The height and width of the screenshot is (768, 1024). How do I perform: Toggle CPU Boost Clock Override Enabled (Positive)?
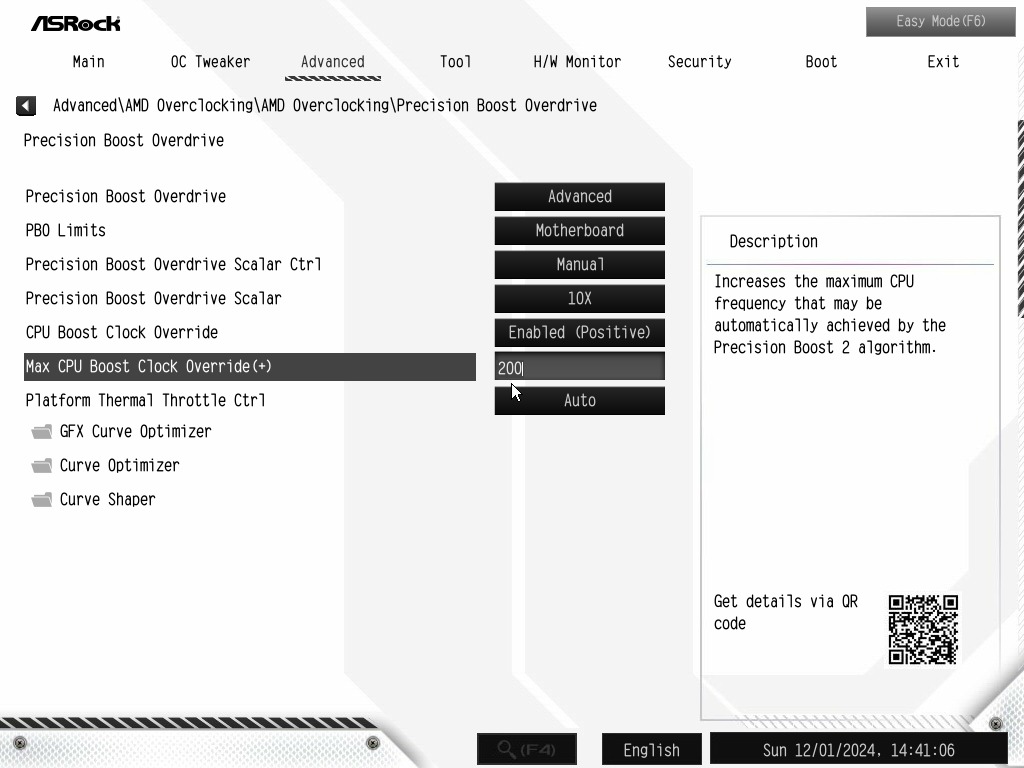point(580,332)
